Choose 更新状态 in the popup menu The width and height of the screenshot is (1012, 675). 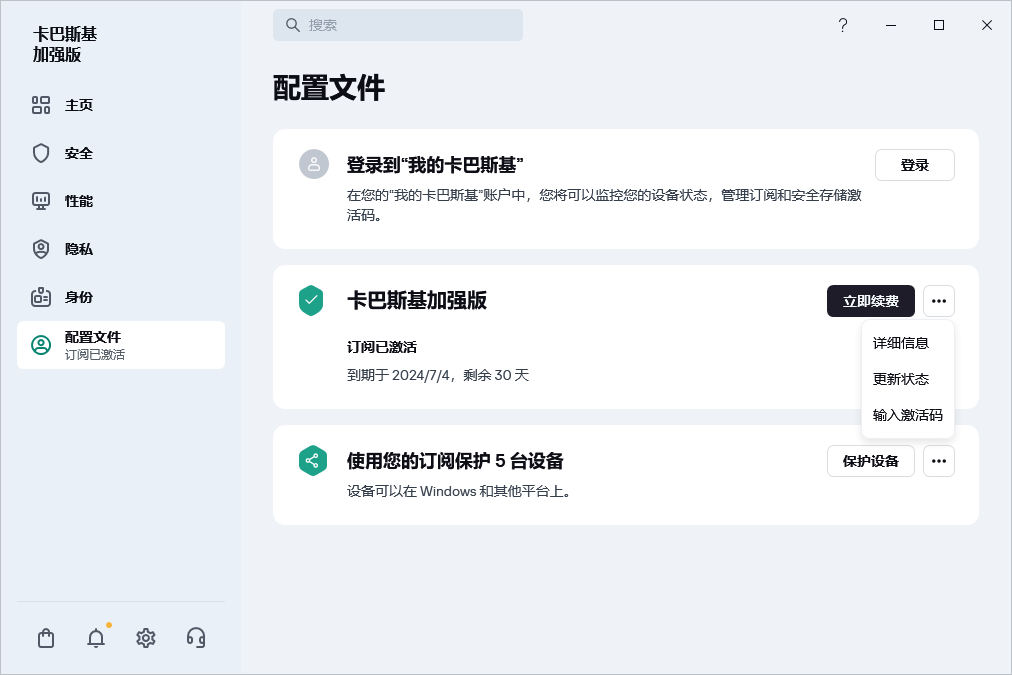(x=901, y=379)
